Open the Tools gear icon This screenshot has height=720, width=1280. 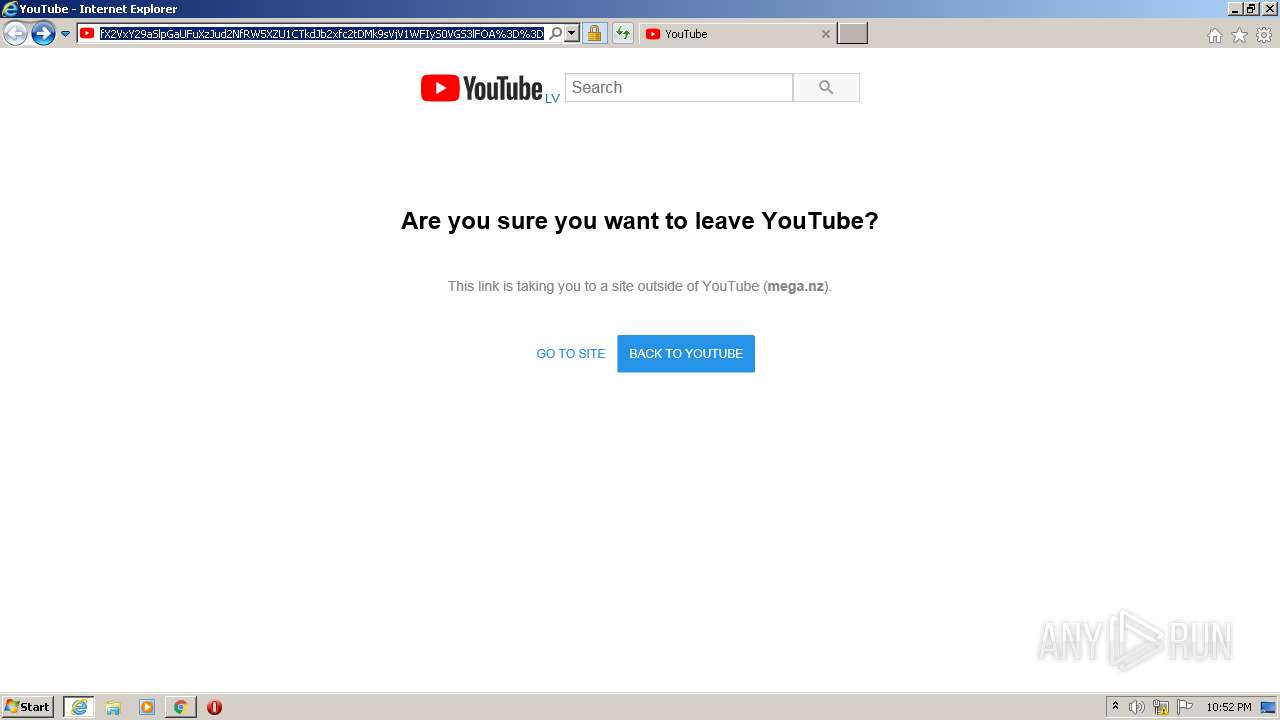(x=1264, y=35)
